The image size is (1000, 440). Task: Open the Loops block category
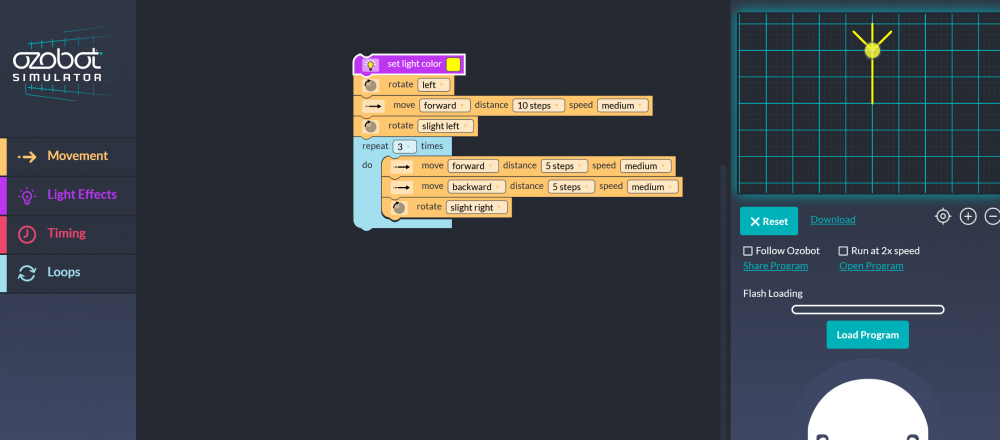click(x=68, y=273)
